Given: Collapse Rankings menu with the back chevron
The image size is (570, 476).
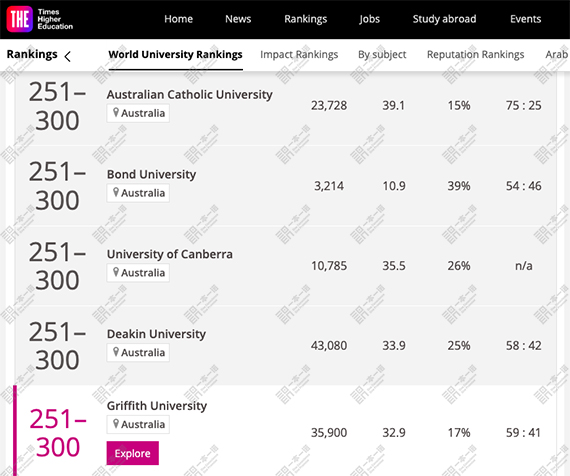Looking at the screenshot, I should (67, 56).
